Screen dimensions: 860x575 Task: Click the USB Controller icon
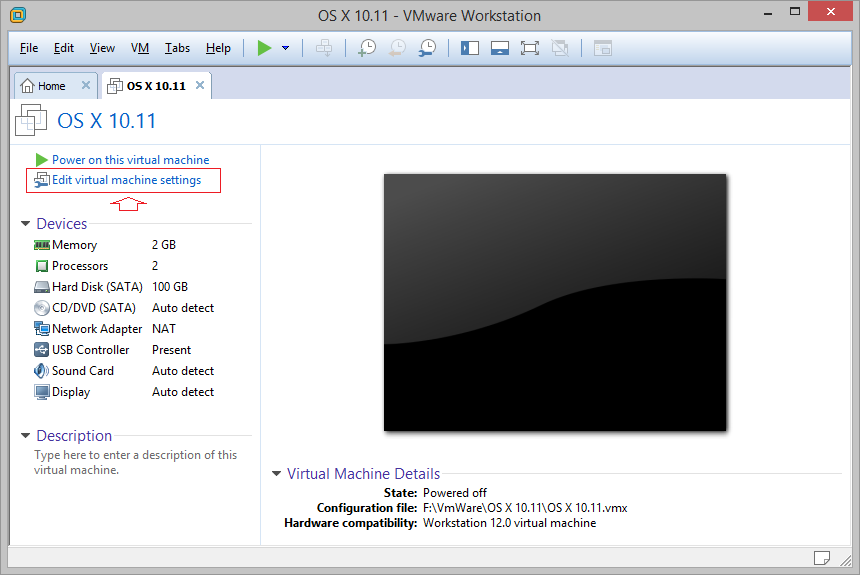[x=42, y=350]
